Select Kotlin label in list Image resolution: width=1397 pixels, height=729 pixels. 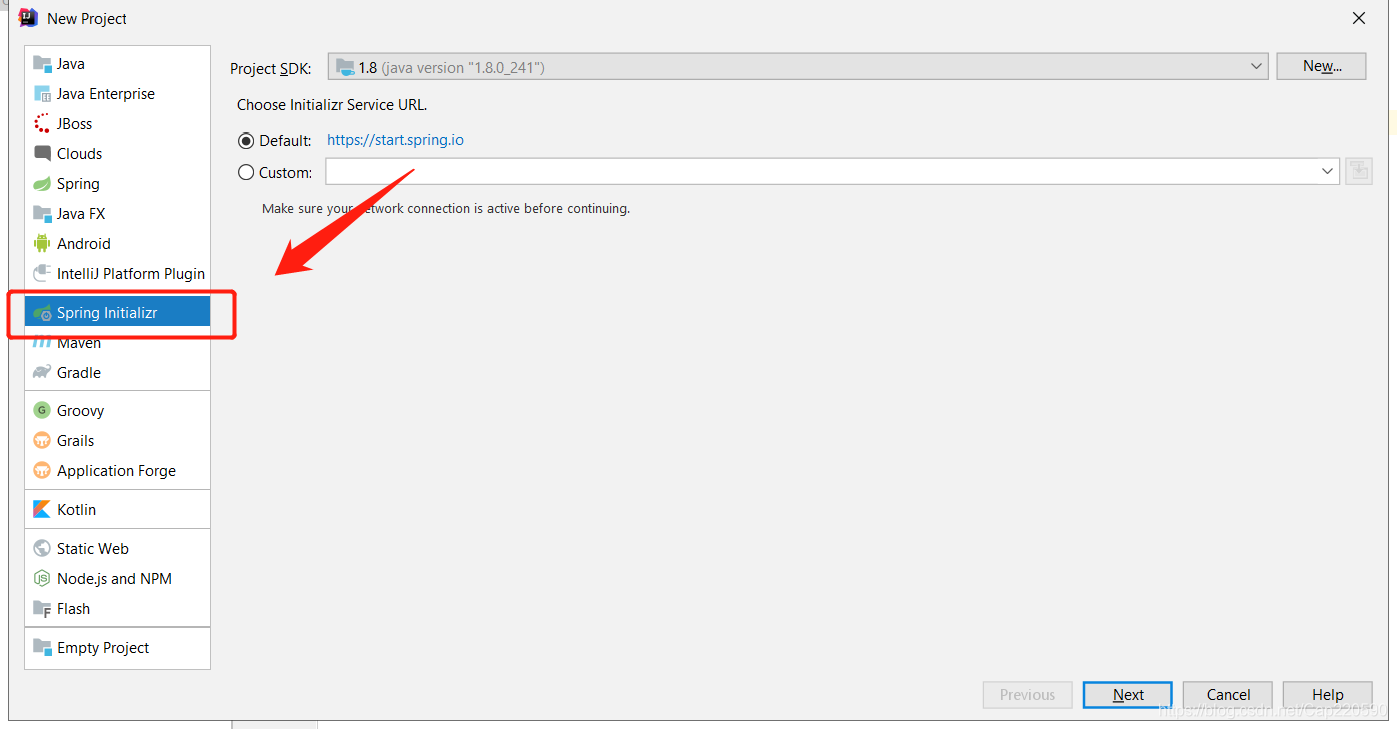click(x=77, y=510)
